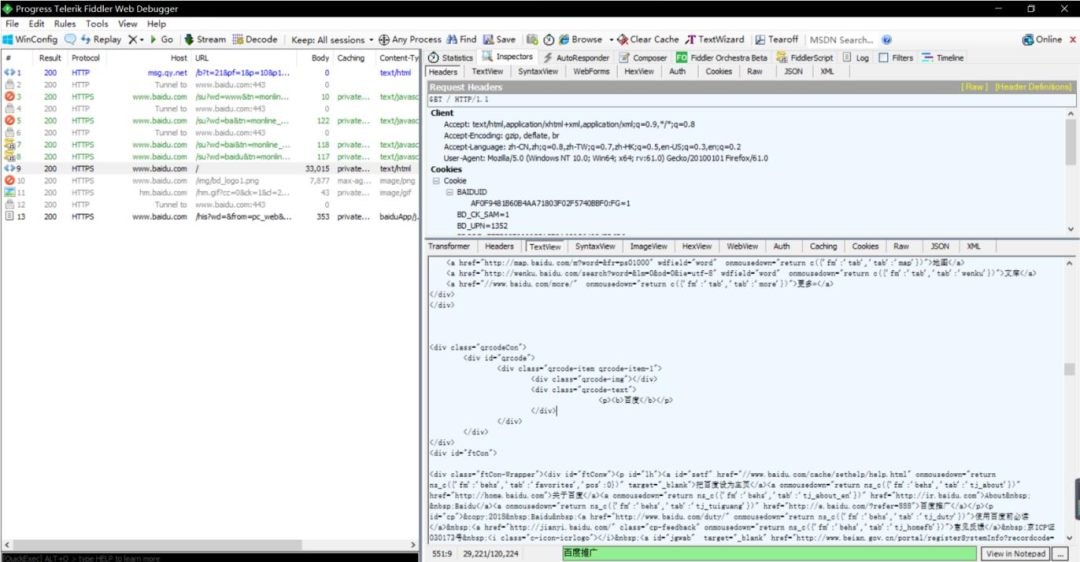Replay the selected sessions
The height and width of the screenshot is (562, 1080).
click(101, 39)
